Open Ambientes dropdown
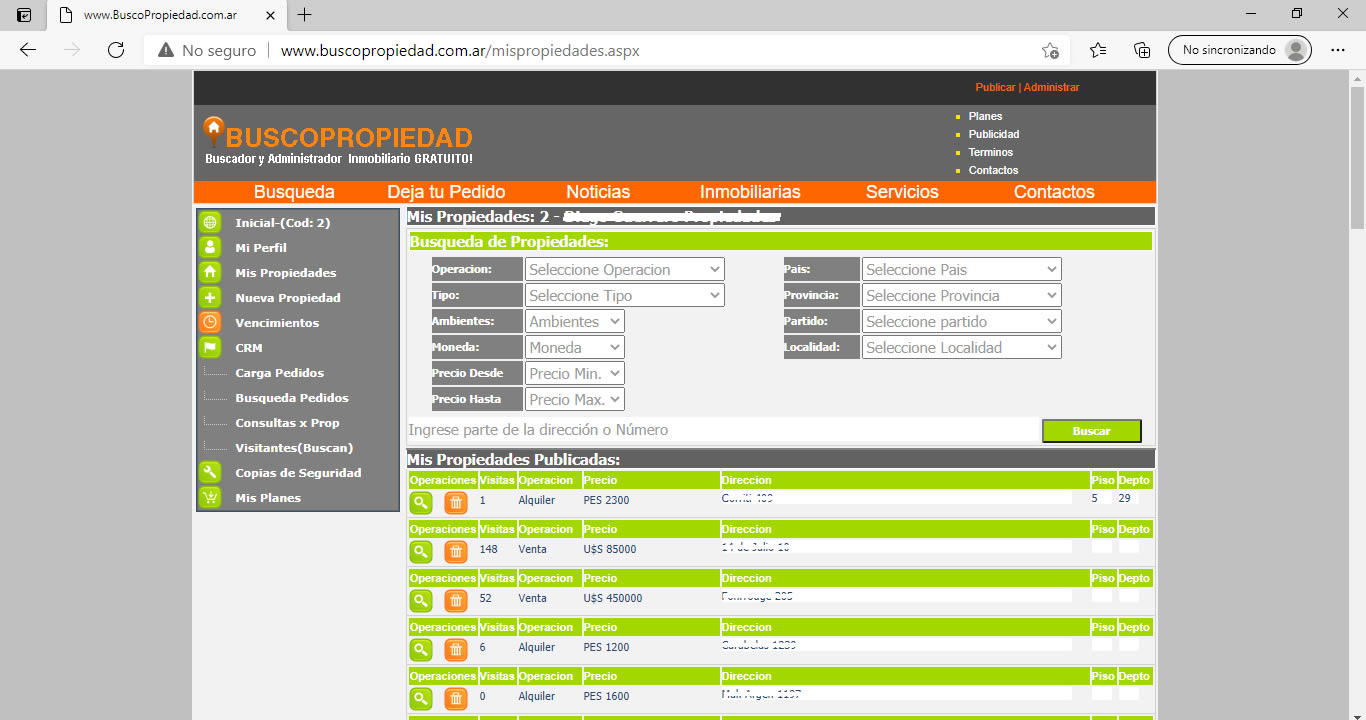Viewport: 1366px width, 720px height. point(575,322)
